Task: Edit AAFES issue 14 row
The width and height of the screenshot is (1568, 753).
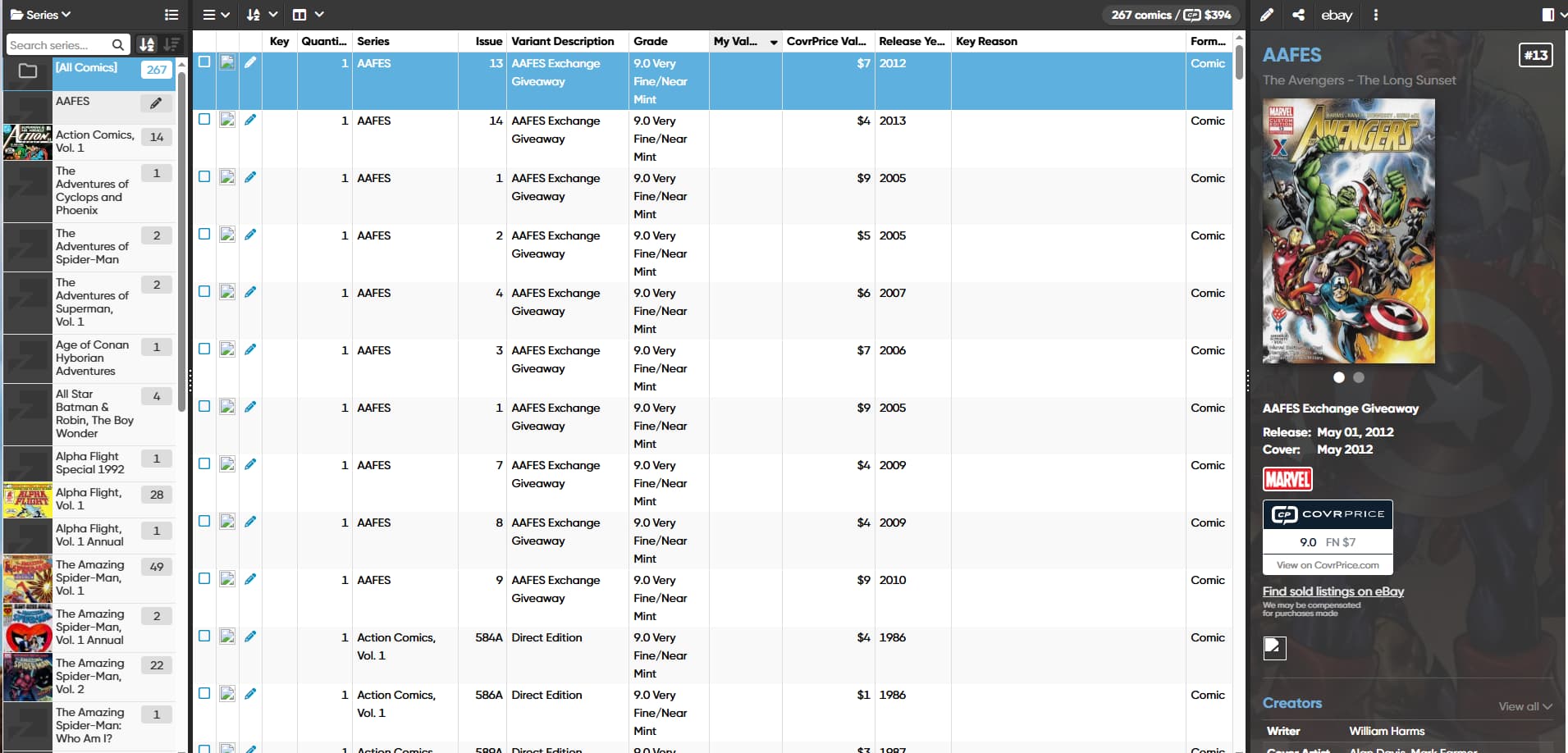Action: 250,120
